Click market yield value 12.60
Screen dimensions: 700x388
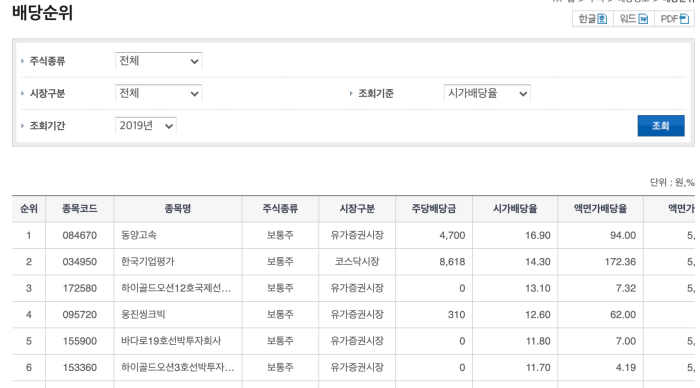point(538,315)
